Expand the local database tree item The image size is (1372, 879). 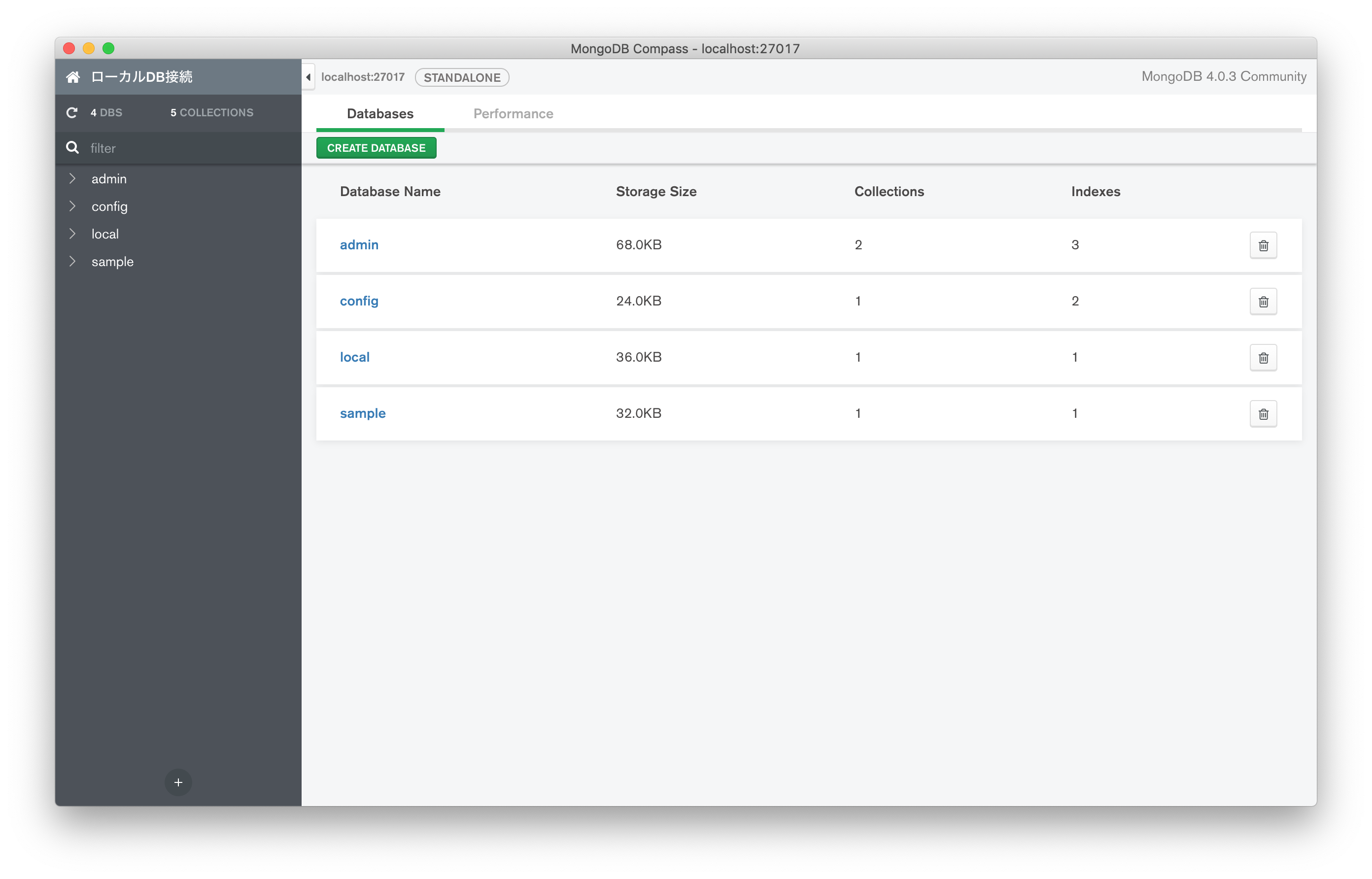click(72, 234)
